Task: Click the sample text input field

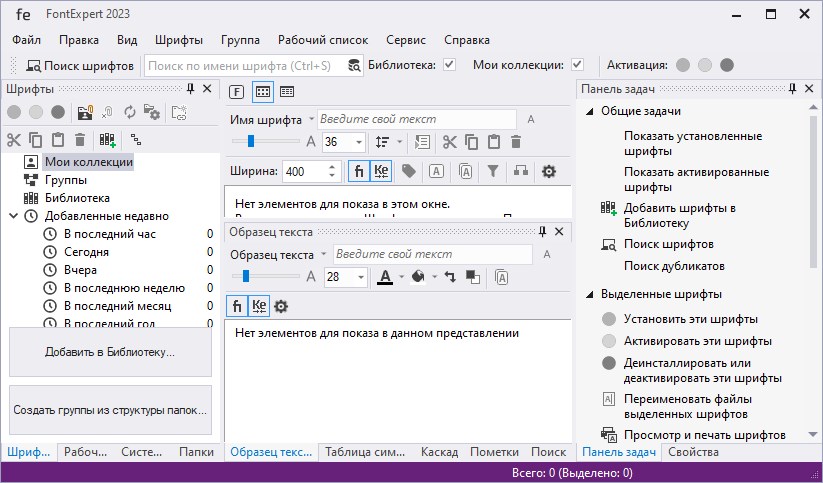Action: 432,254
